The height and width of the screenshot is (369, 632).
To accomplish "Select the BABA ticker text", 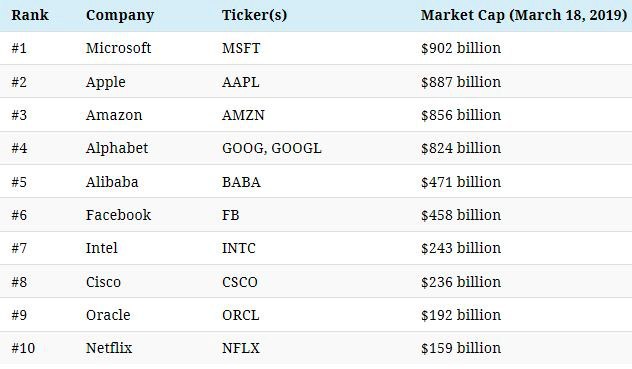I will pos(241,182).
